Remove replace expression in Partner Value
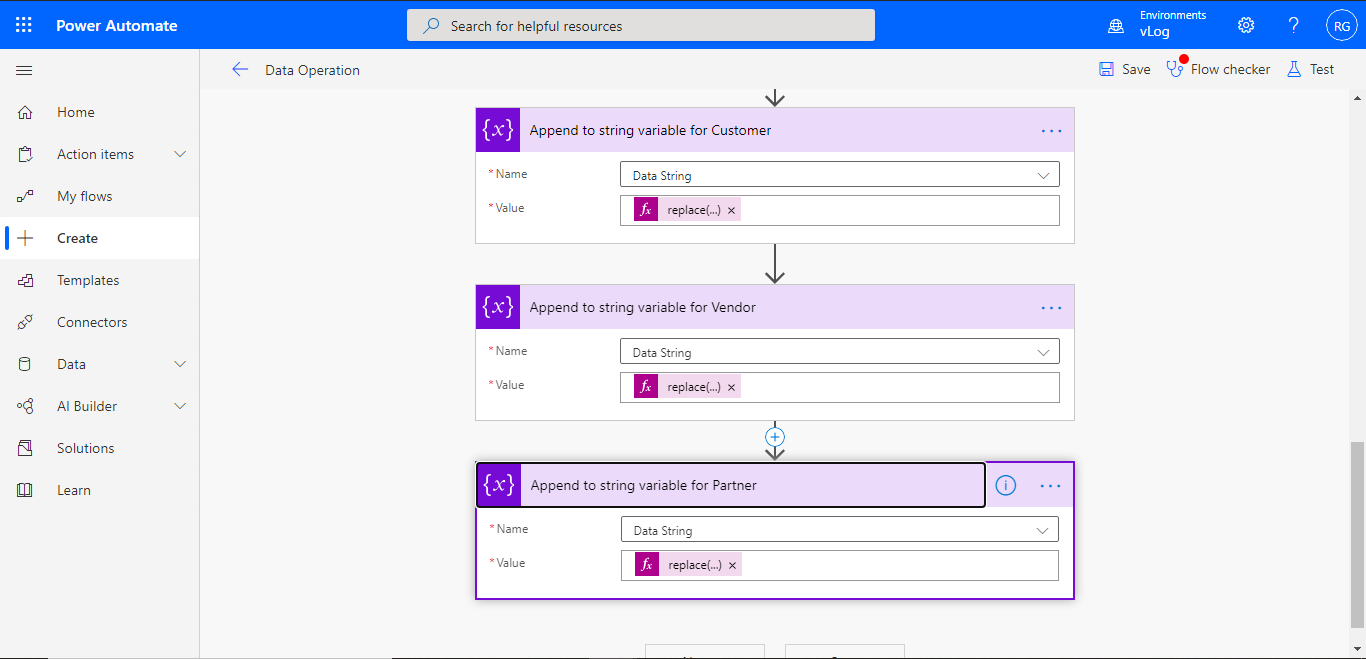 click(x=732, y=565)
